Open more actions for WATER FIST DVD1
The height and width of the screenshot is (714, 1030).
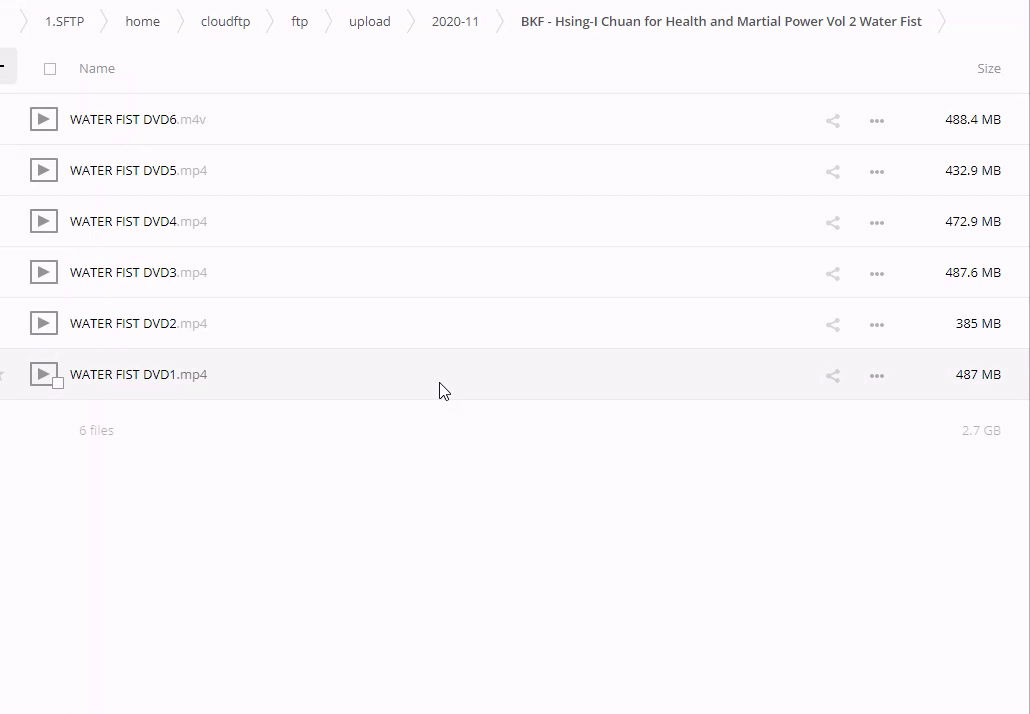point(876,376)
